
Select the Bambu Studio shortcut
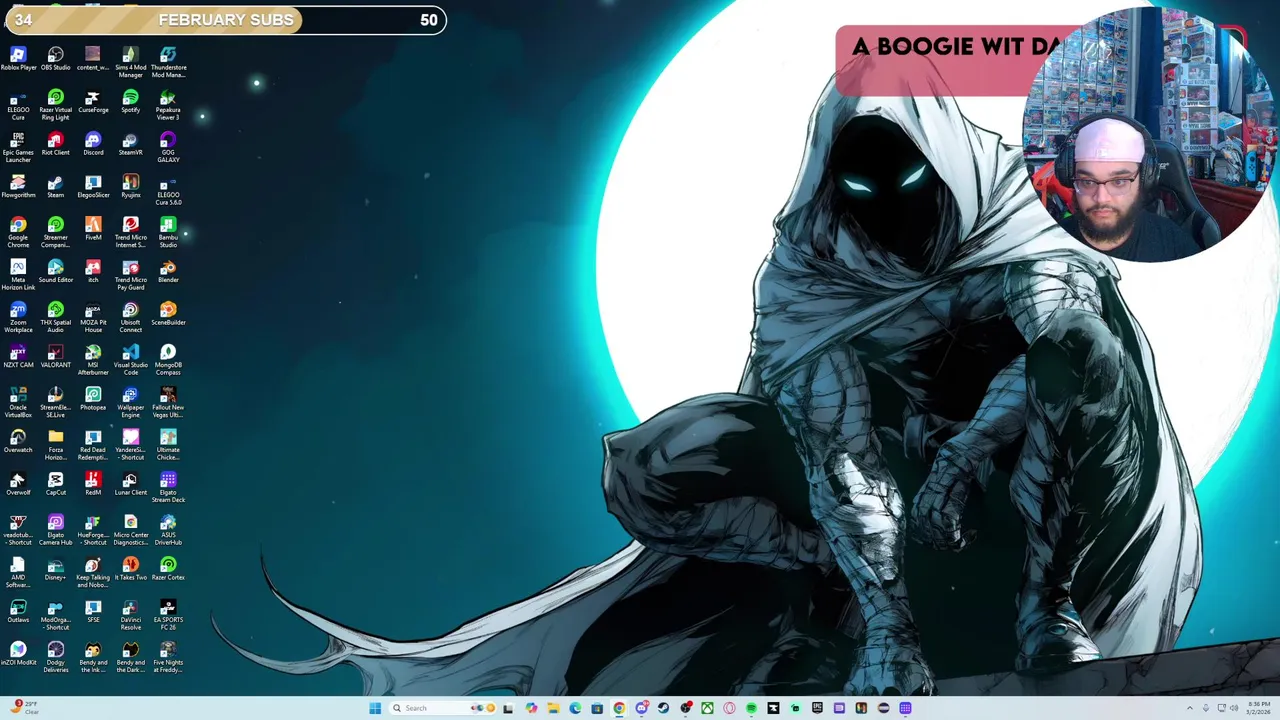point(168,232)
